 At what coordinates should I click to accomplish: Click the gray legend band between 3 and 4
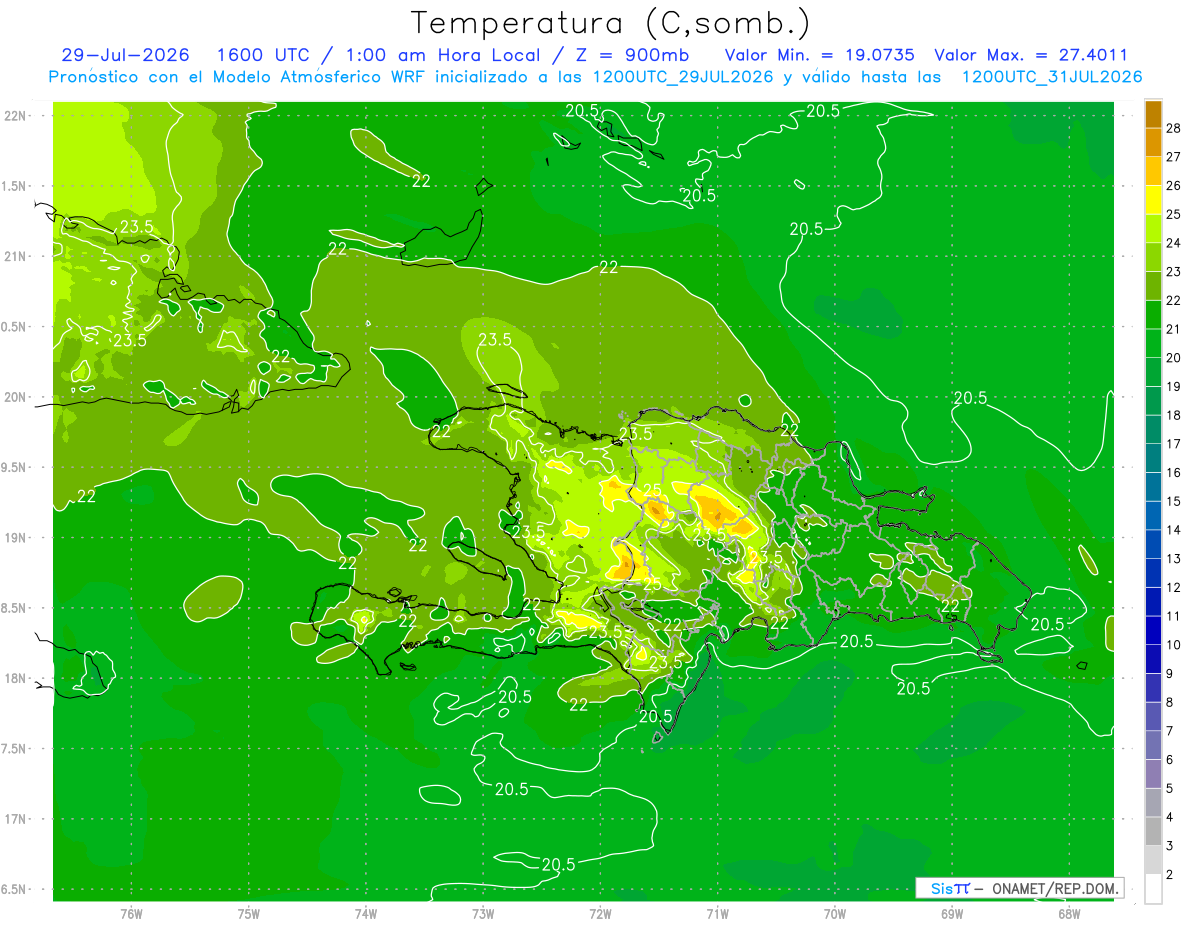(x=1153, y=831)
